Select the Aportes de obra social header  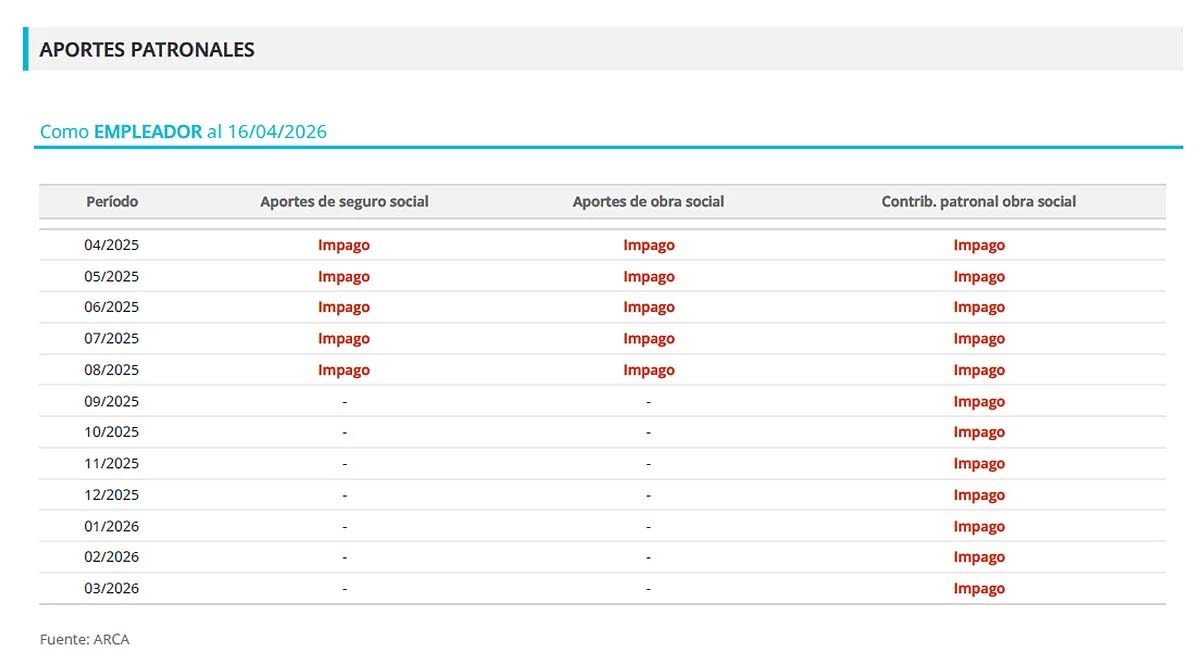(648, 202)
